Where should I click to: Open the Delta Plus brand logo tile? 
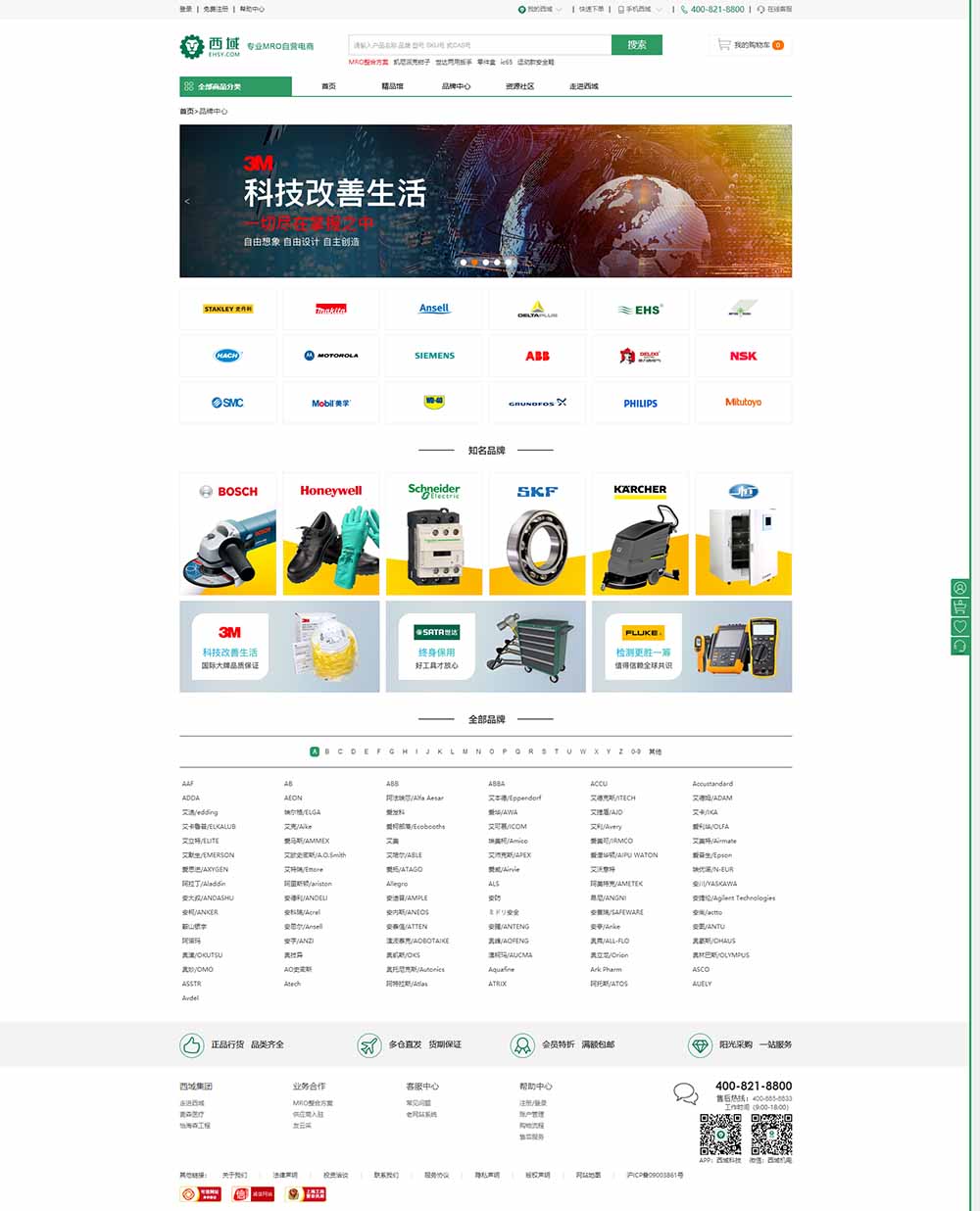click(x=537, y=309)
